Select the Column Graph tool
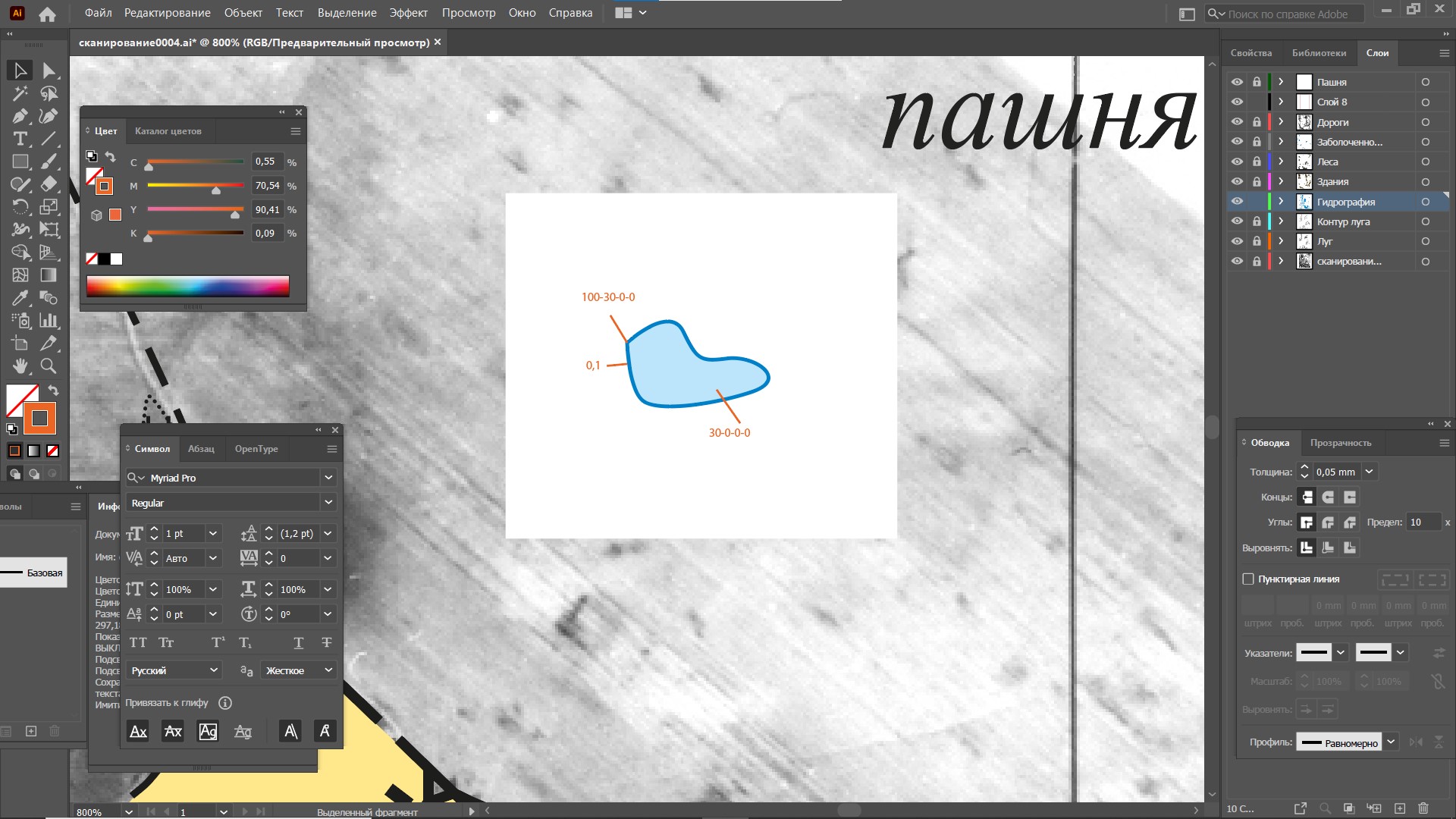 49,321
